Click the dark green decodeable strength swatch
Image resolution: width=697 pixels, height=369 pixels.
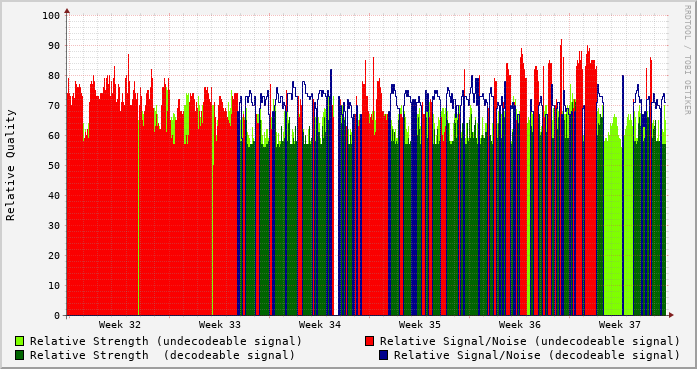pyautogui.click(x=20, y=355)
